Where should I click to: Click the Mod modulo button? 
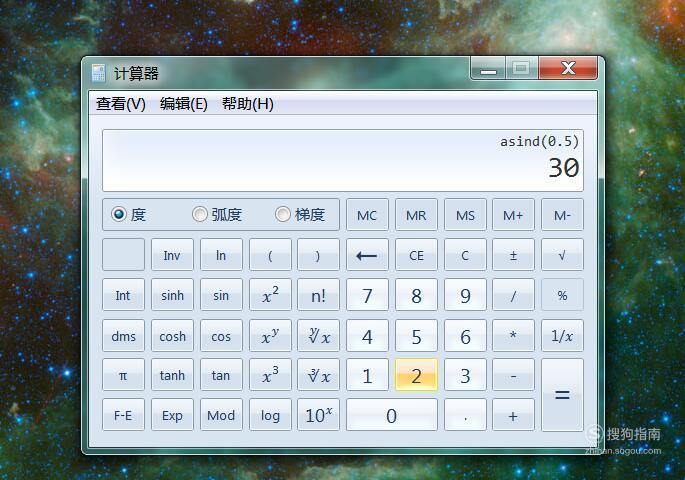[221, 415]
